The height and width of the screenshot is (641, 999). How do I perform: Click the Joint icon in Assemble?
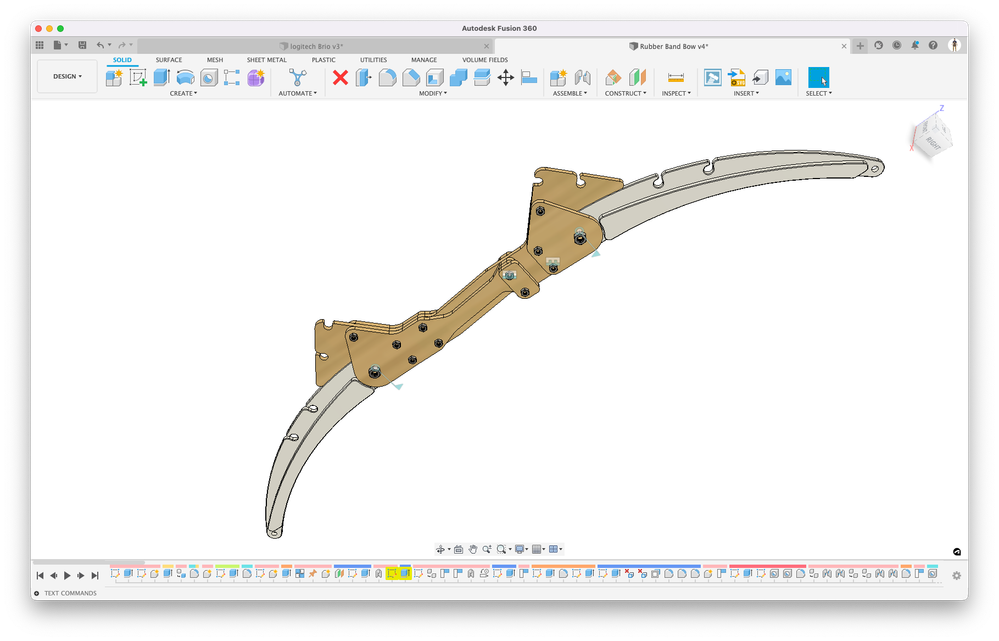tap(582, 78)
